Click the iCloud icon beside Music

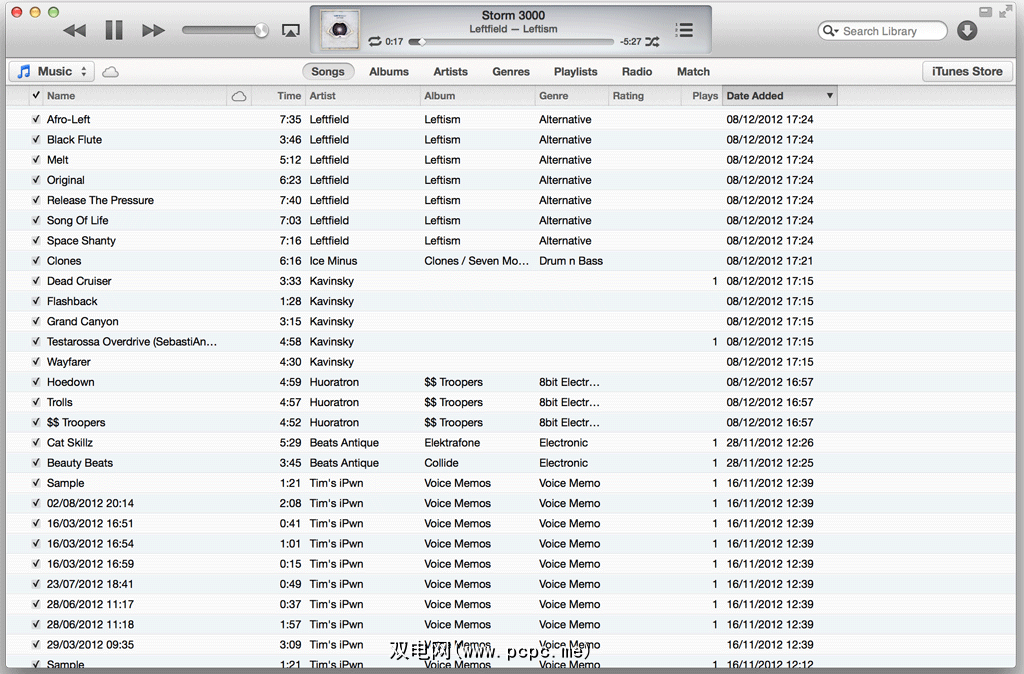pyautogui.click(x=111, y=72)
